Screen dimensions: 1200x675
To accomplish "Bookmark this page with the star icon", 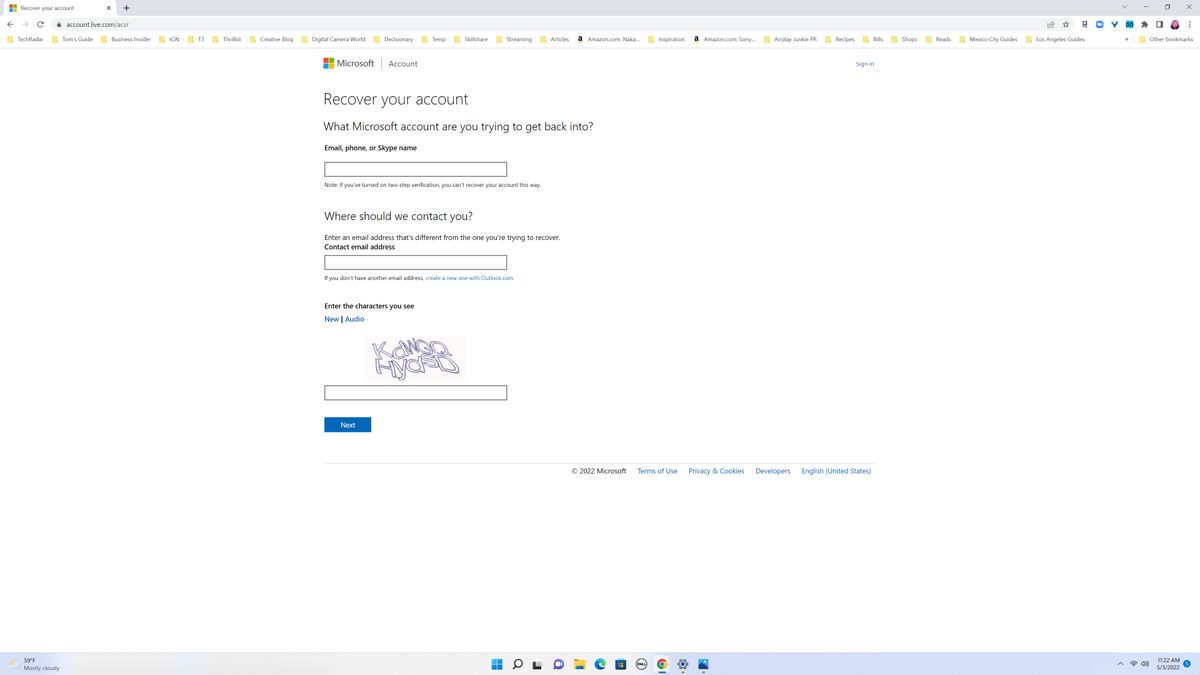I will [1065, 24].
